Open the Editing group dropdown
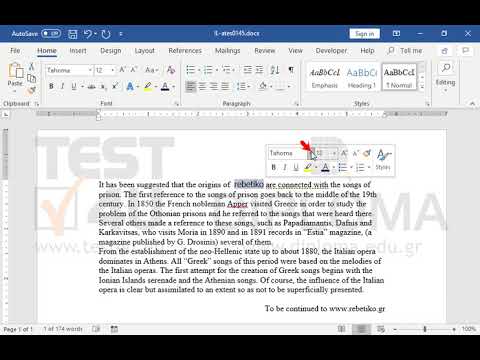480x360 pixels. [445, 78]
